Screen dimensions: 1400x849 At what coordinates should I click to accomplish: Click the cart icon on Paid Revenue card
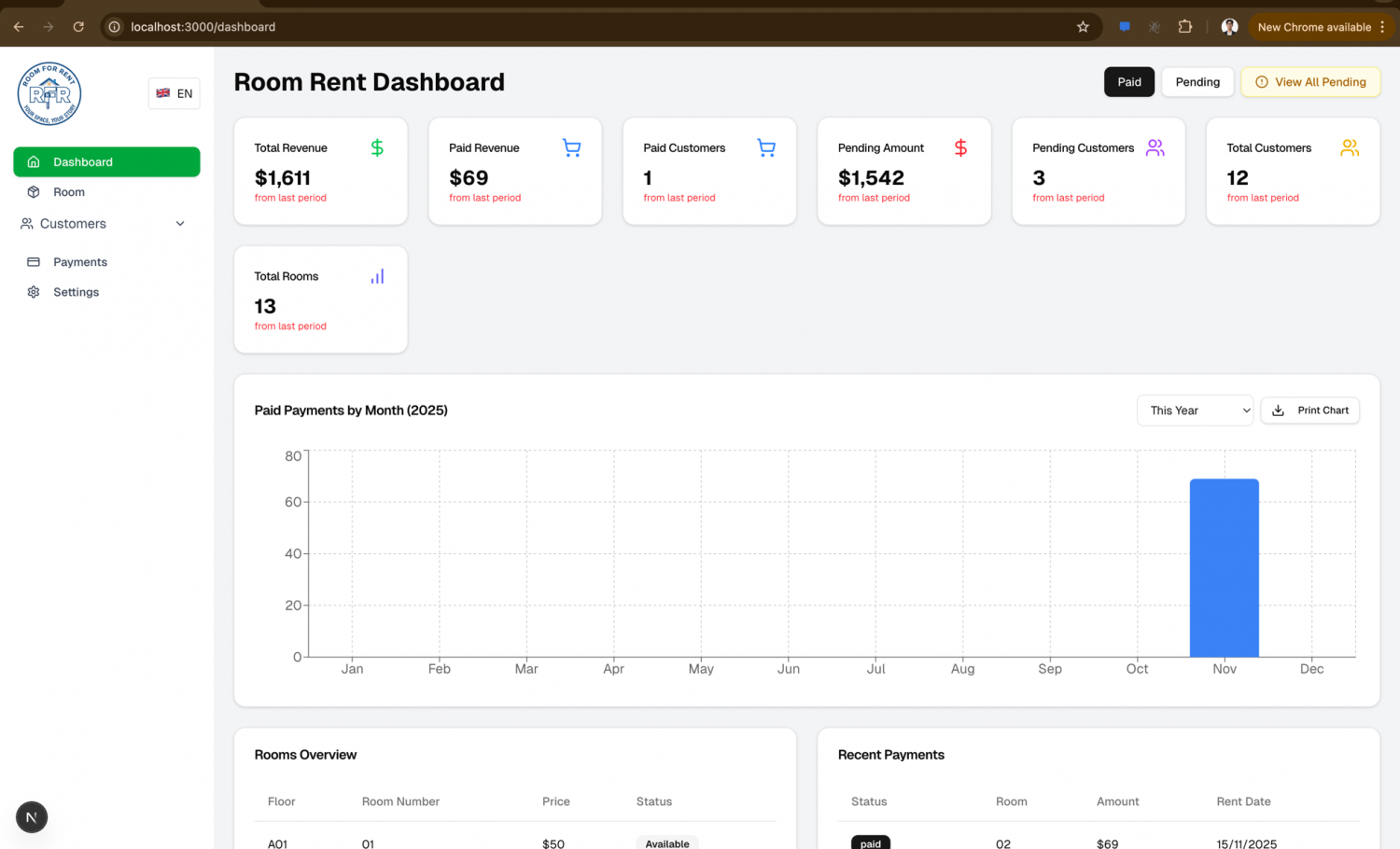tap(571, 147)
